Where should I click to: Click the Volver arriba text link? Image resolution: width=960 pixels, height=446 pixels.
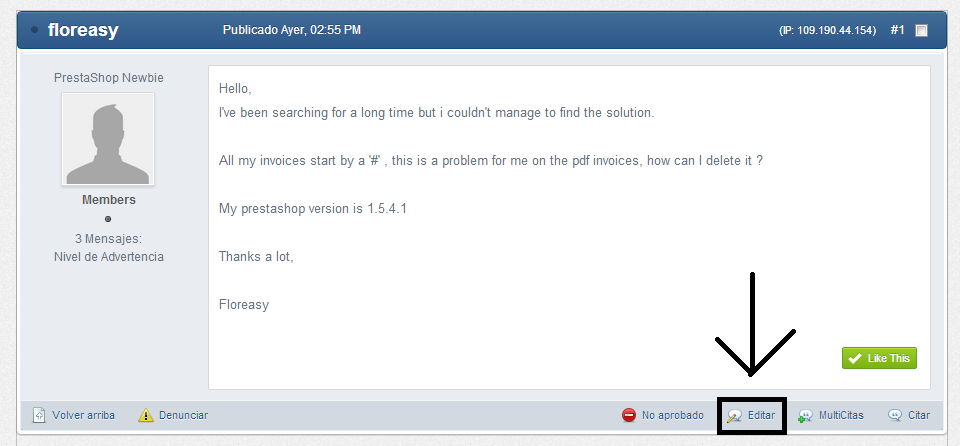click(83, 415)
